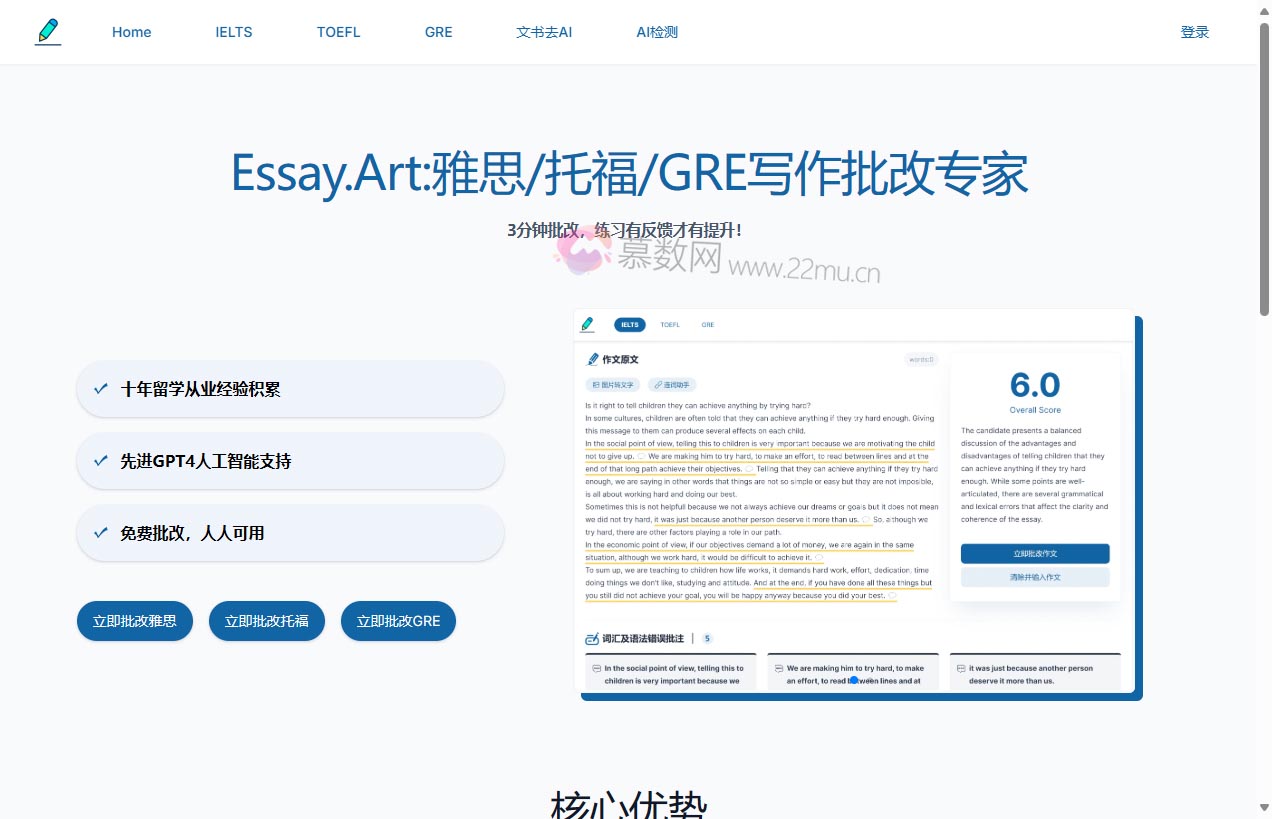Click the 立即批改GRE button

(x=398, y=620)
